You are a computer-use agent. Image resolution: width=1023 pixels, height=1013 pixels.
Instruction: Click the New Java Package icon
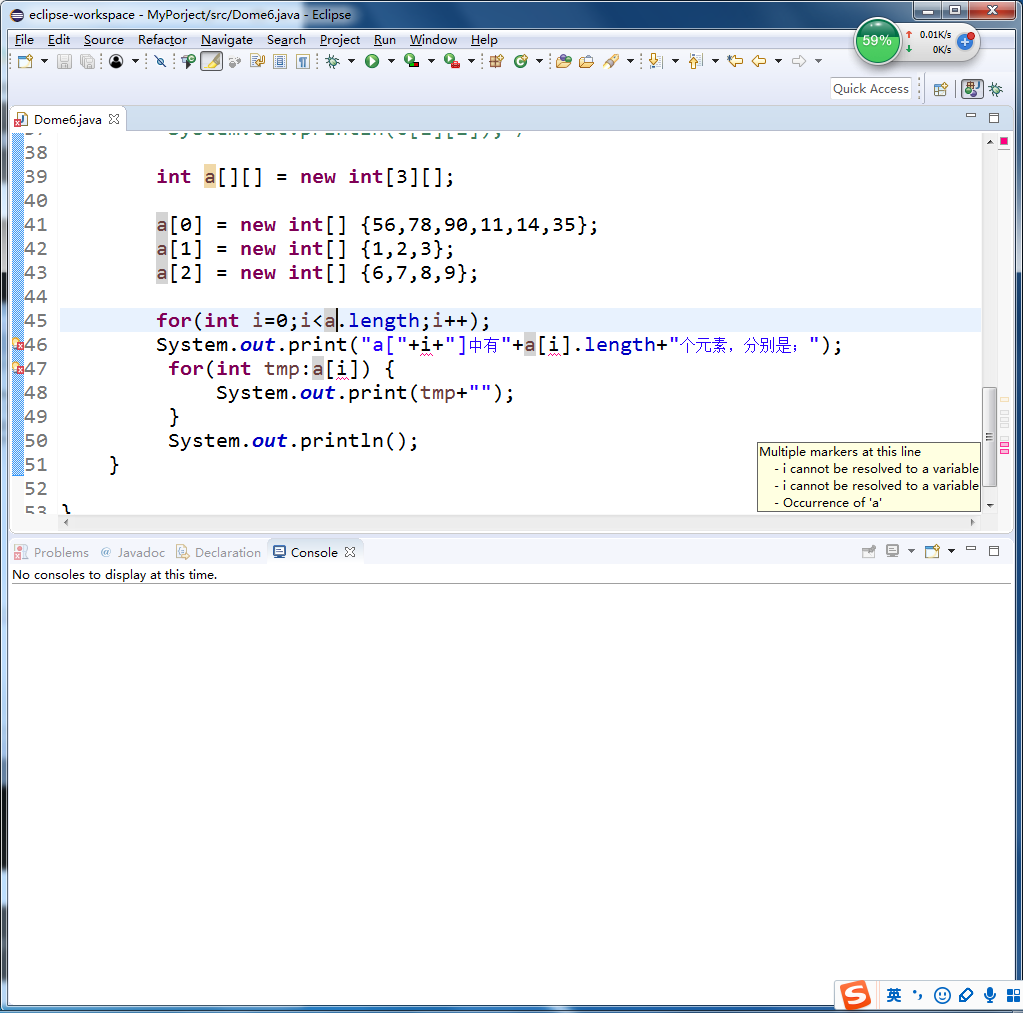point(496,61)
